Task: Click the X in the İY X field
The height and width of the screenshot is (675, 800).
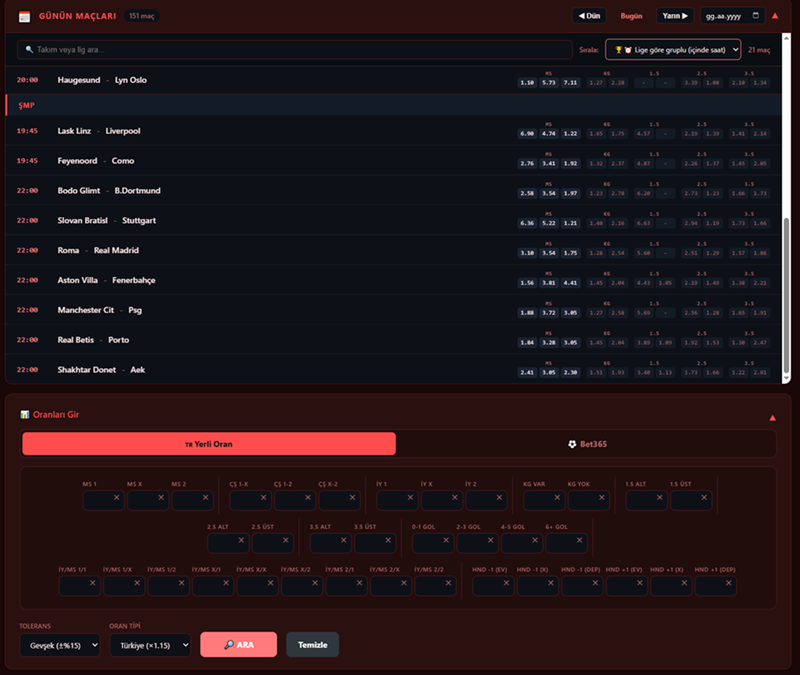Action: coord(455,497)
